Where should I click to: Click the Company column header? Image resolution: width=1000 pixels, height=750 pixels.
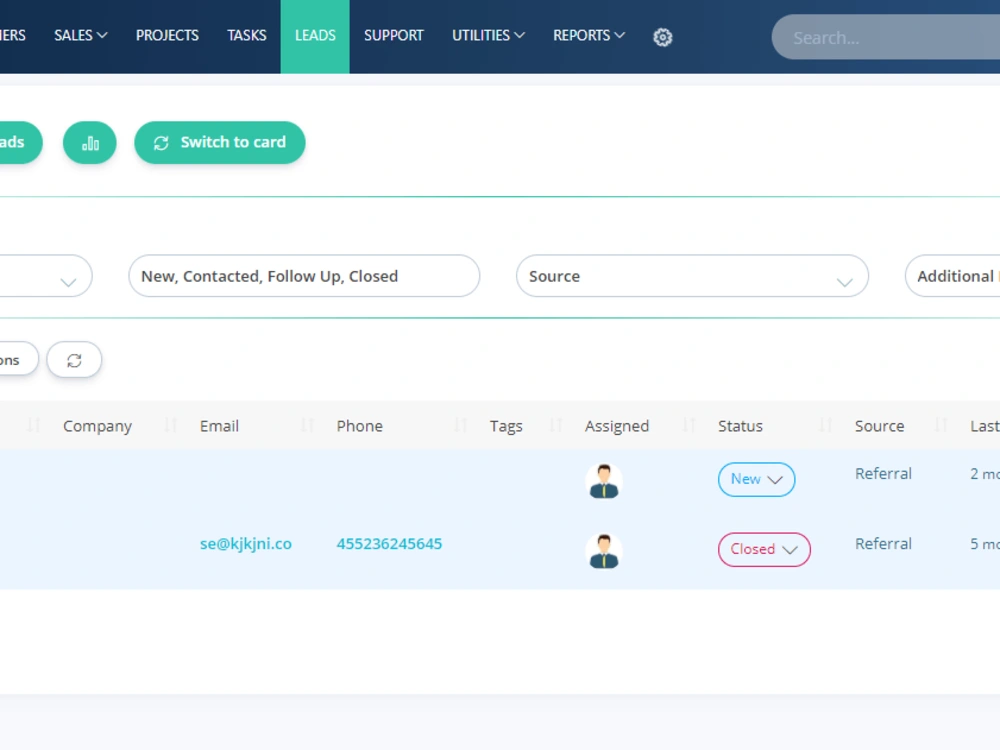[98, 426]
